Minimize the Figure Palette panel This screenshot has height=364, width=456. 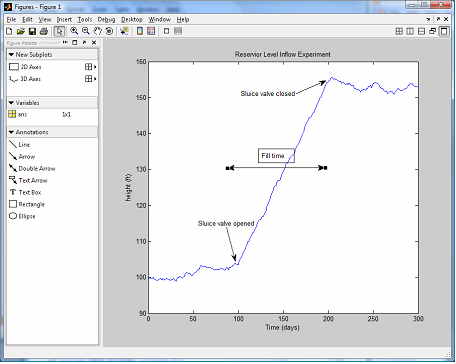[66, 42]
